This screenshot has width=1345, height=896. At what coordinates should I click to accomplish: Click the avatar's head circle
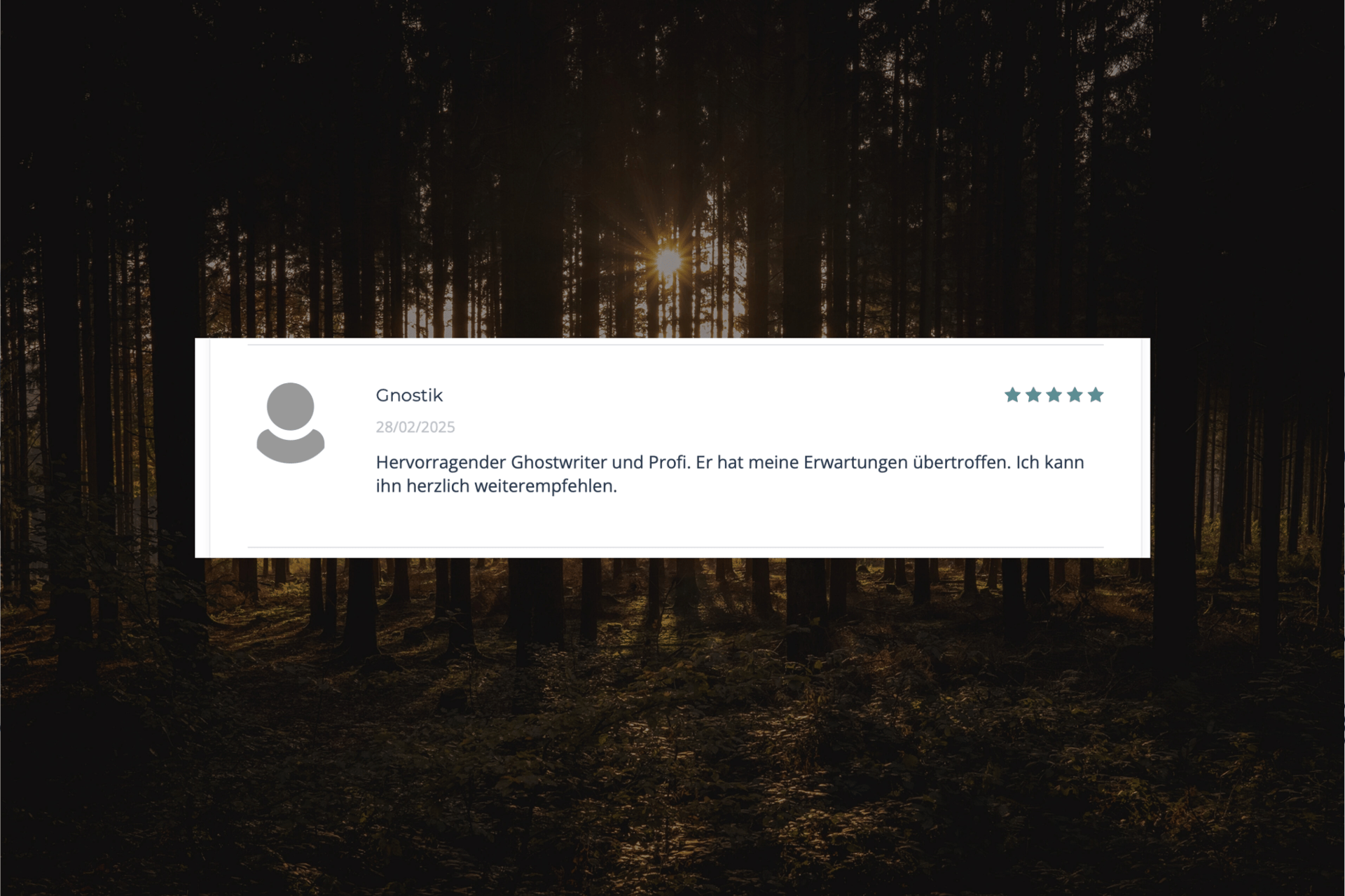point(290,406)
